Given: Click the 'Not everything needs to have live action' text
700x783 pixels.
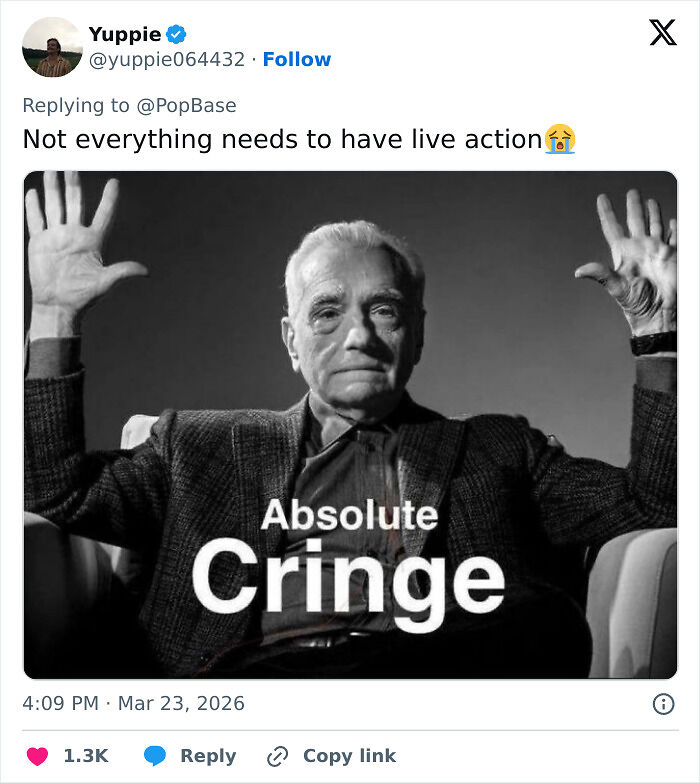Looking at the screenshot, I should [x=282, y=139].
